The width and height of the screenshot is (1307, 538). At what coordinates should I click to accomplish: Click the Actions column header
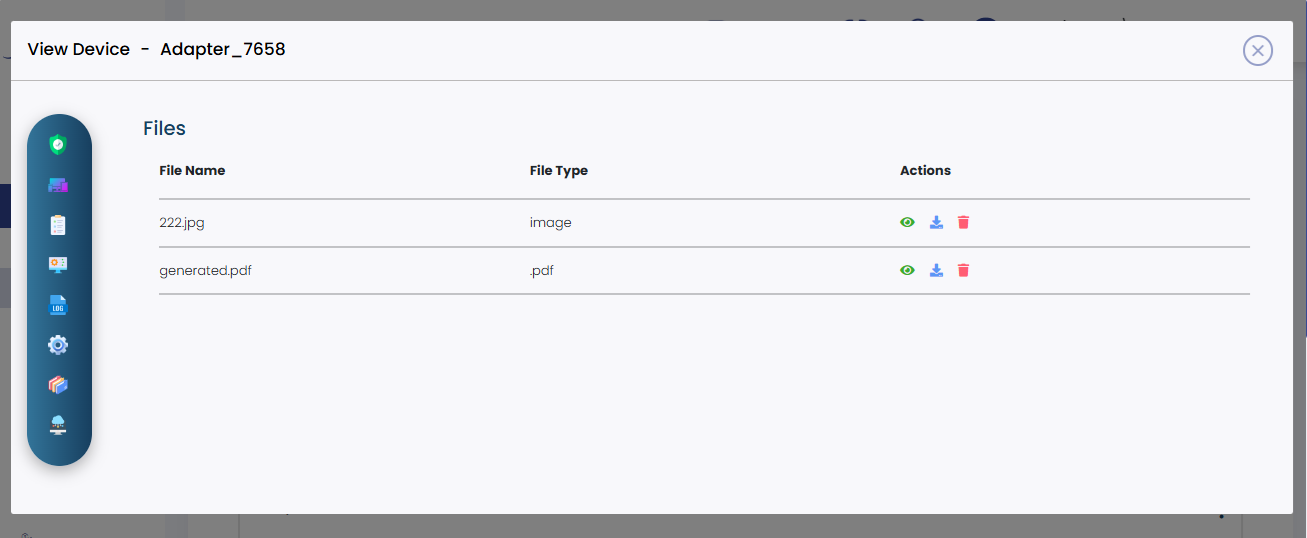[x=925, y=171]
